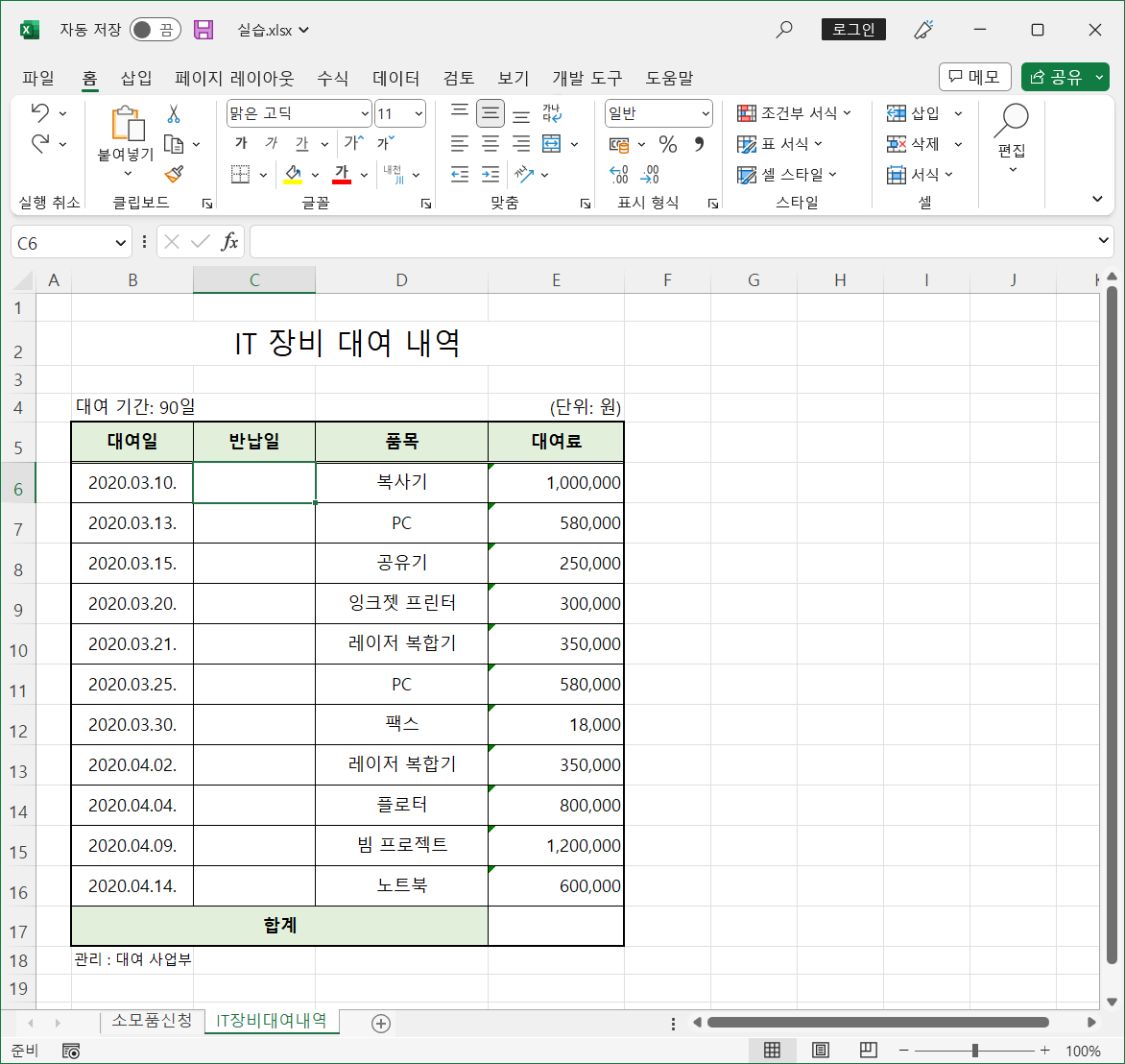Click the Decrease Indent icon
The image size is (1125, 1064).
[460, 174]
